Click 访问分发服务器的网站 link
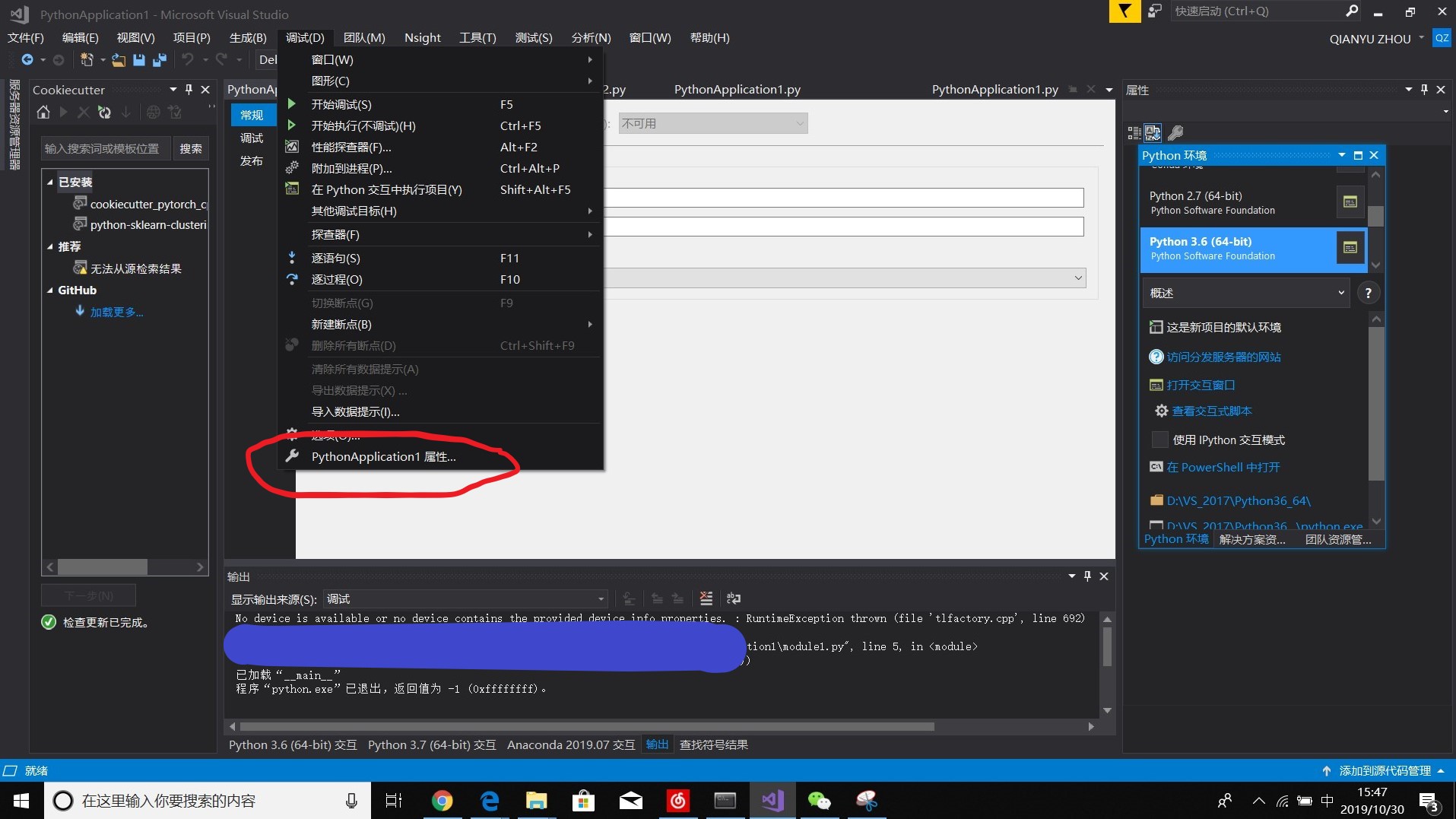This screenshot has width=1456, height=819. (1223, 357)
